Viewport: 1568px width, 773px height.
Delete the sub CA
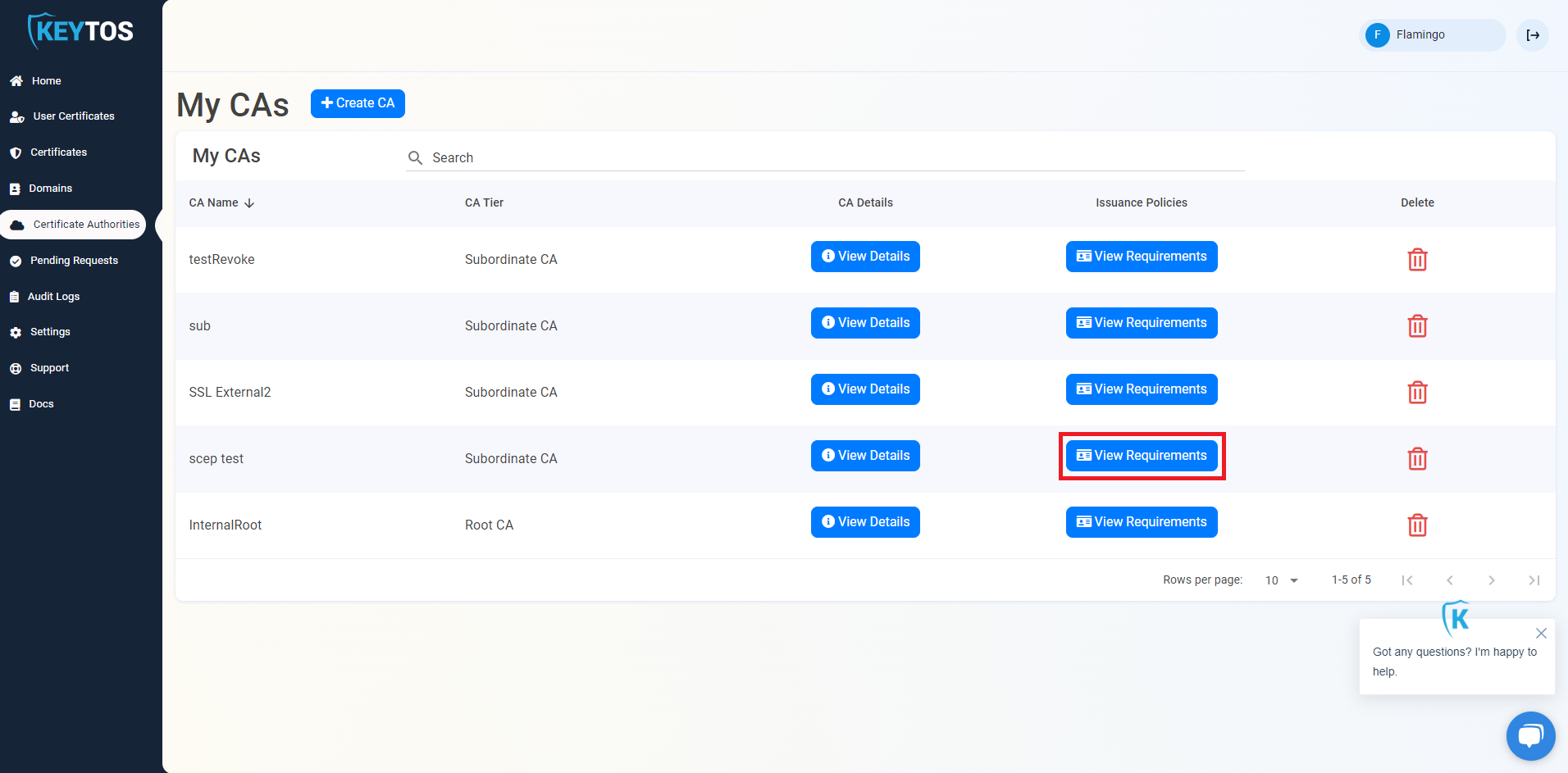1417,326
